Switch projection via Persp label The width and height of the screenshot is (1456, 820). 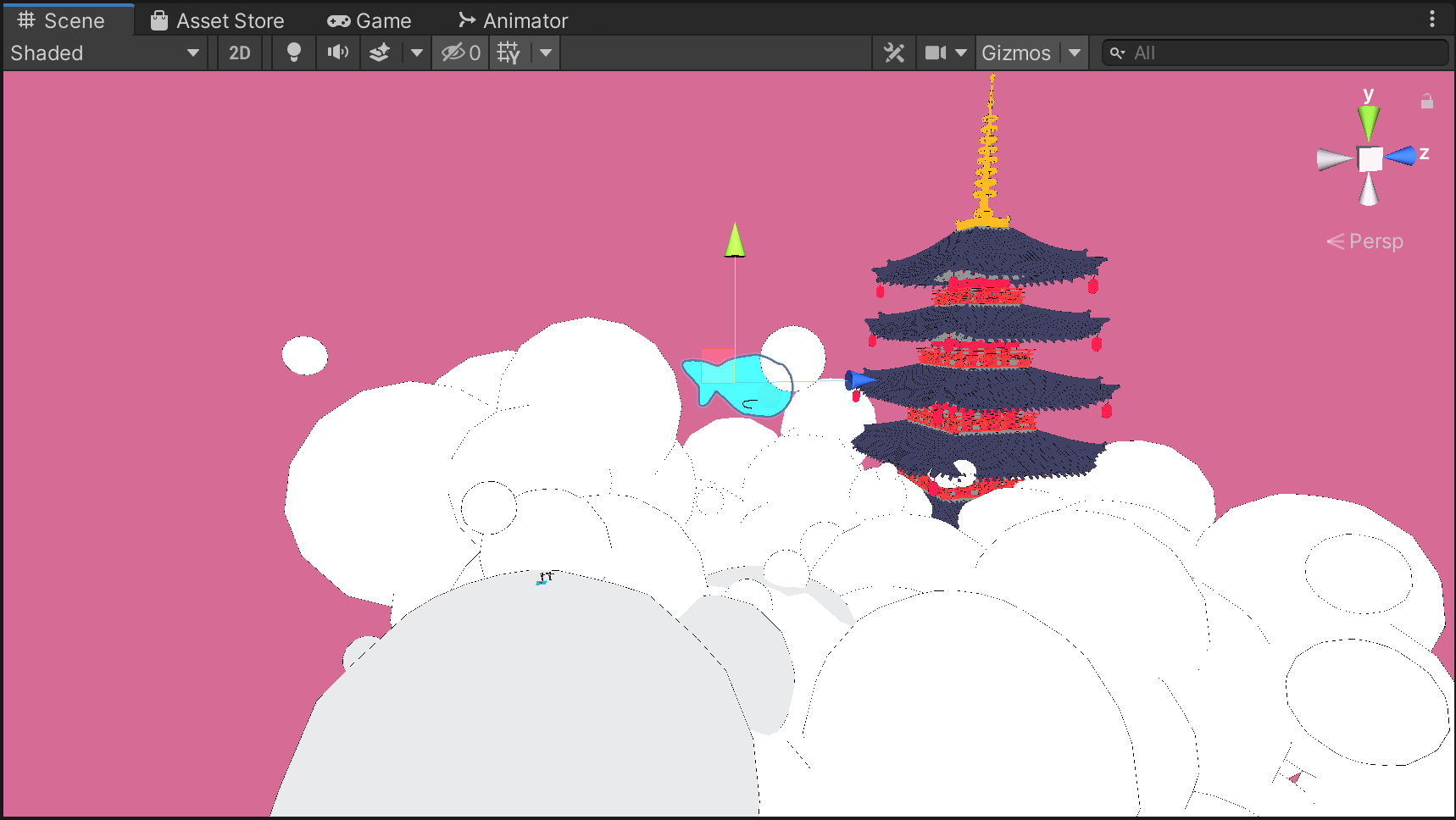click(1365, 241)
